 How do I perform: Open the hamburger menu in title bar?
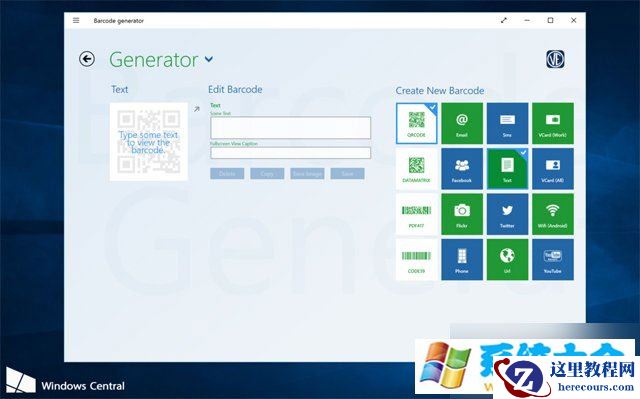point(76,20)
